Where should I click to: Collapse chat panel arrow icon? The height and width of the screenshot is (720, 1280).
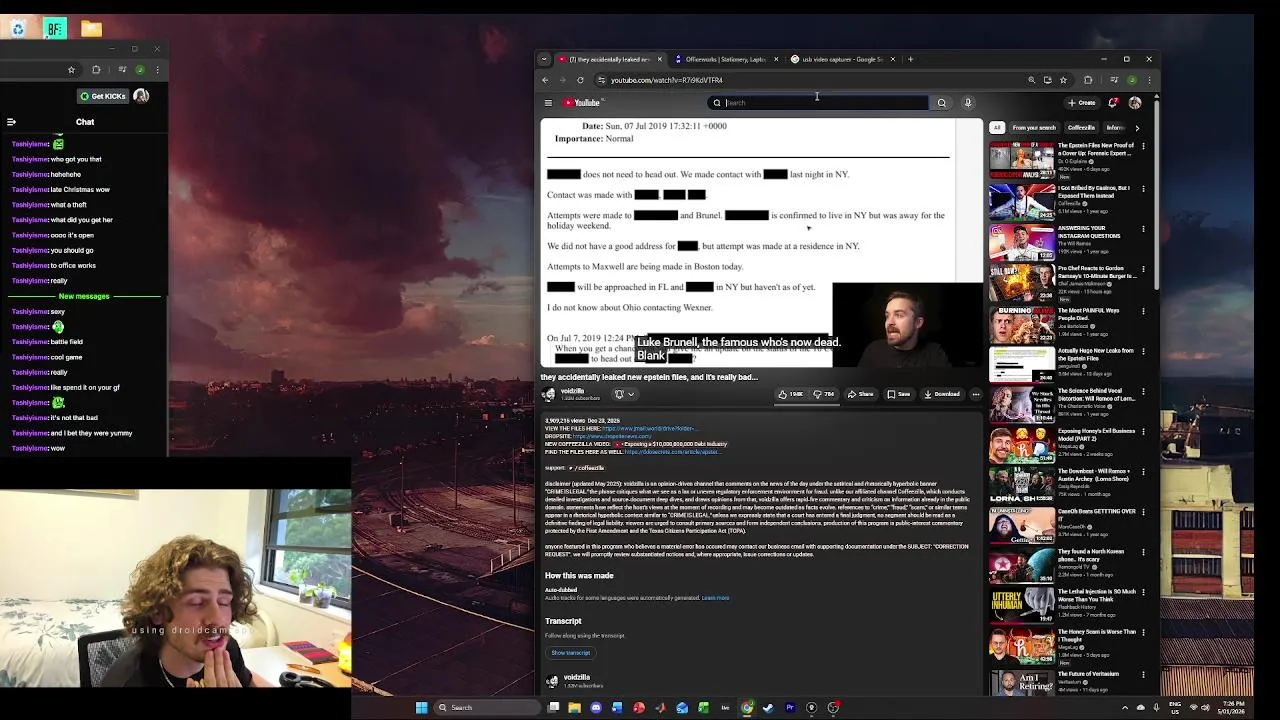(x=11, y=122)
